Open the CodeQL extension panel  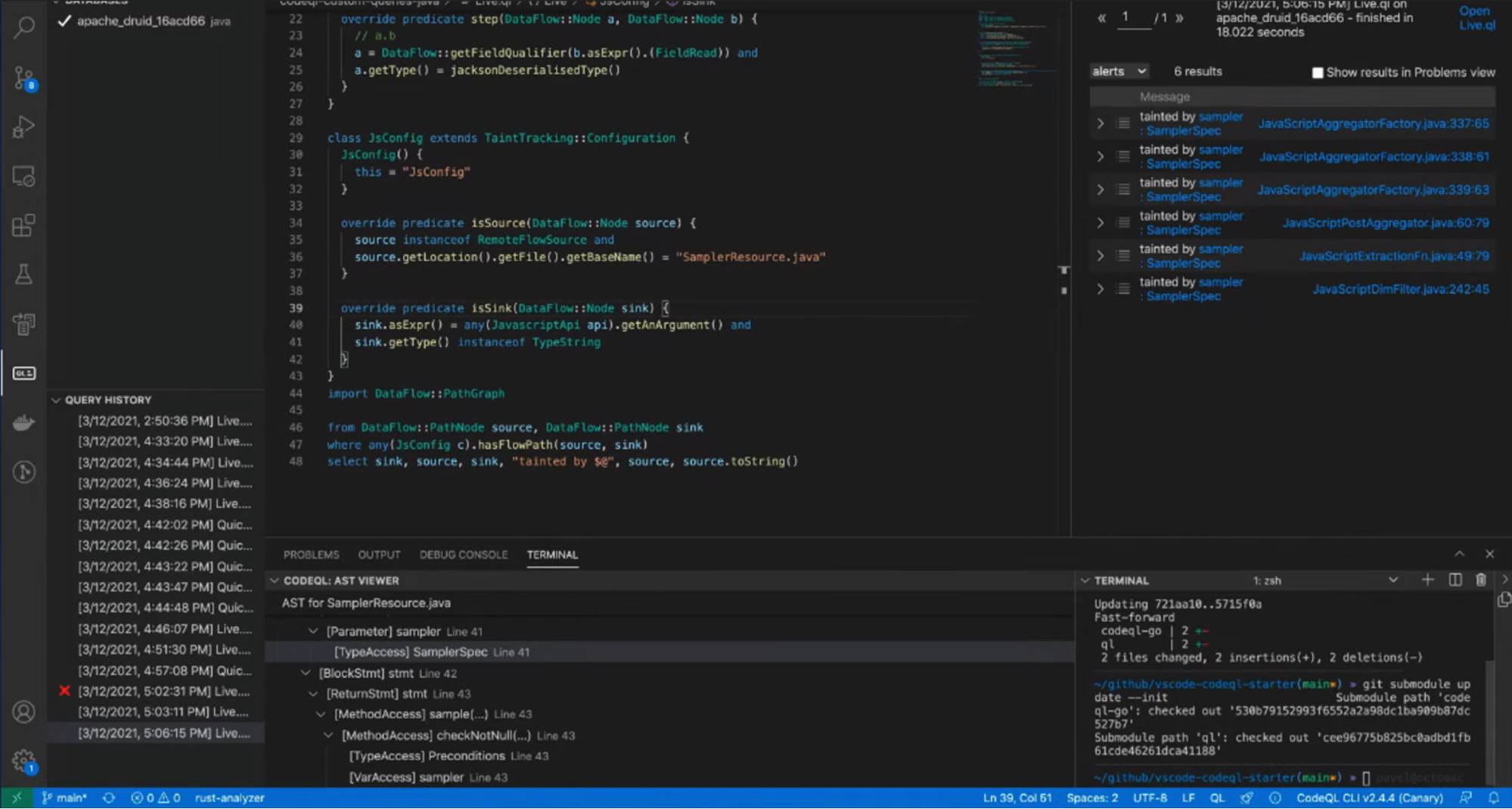(x=23, y=372)
